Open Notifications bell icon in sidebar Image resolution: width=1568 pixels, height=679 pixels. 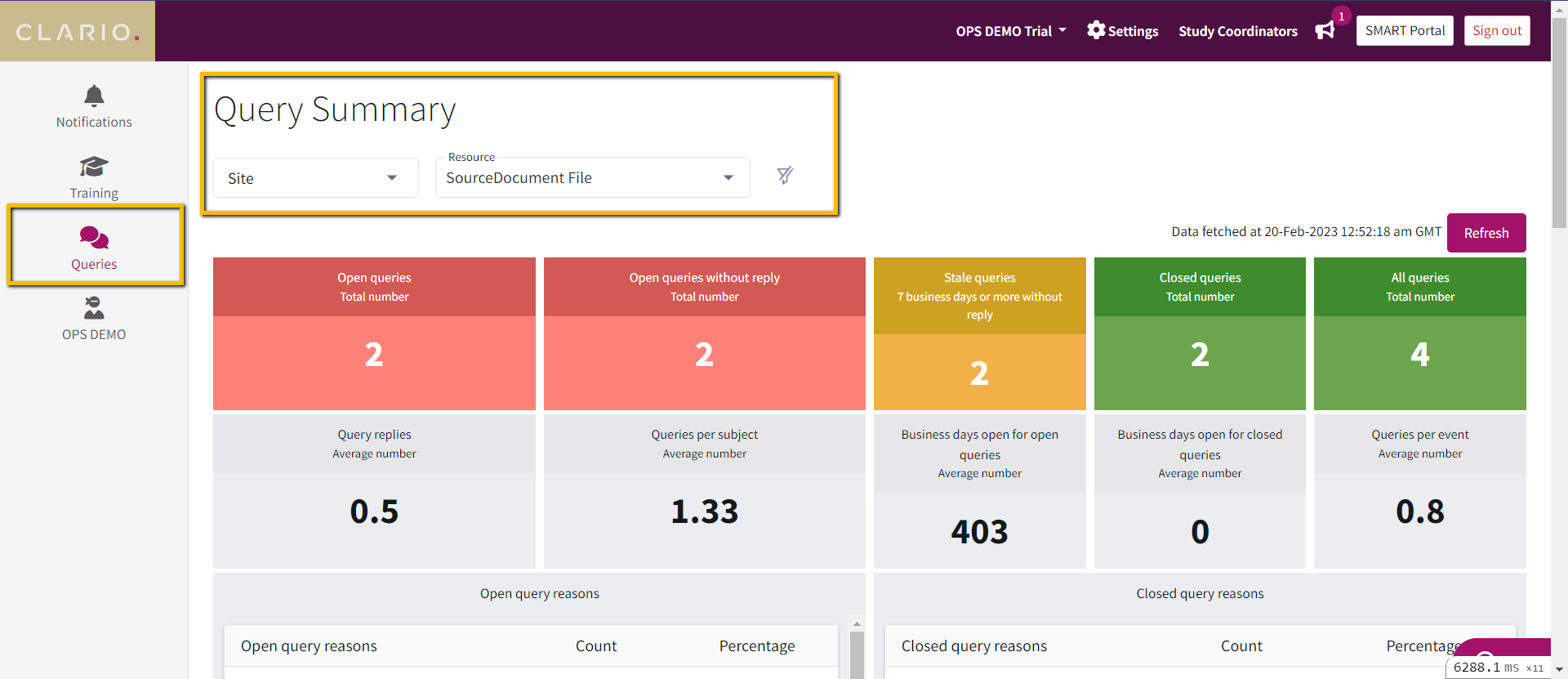[94, 96]
